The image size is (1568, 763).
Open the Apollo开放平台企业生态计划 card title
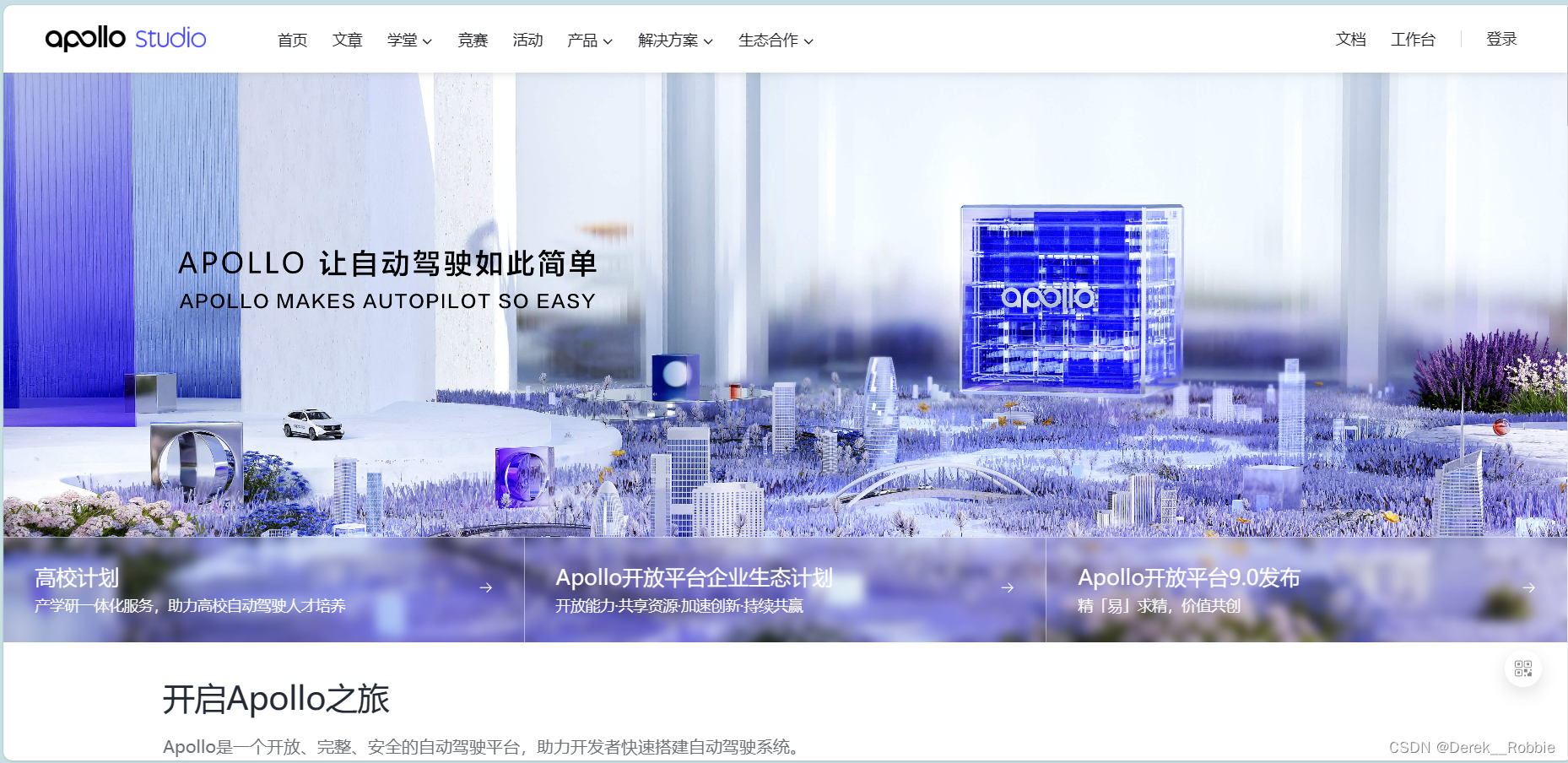(x=694, y=577)
